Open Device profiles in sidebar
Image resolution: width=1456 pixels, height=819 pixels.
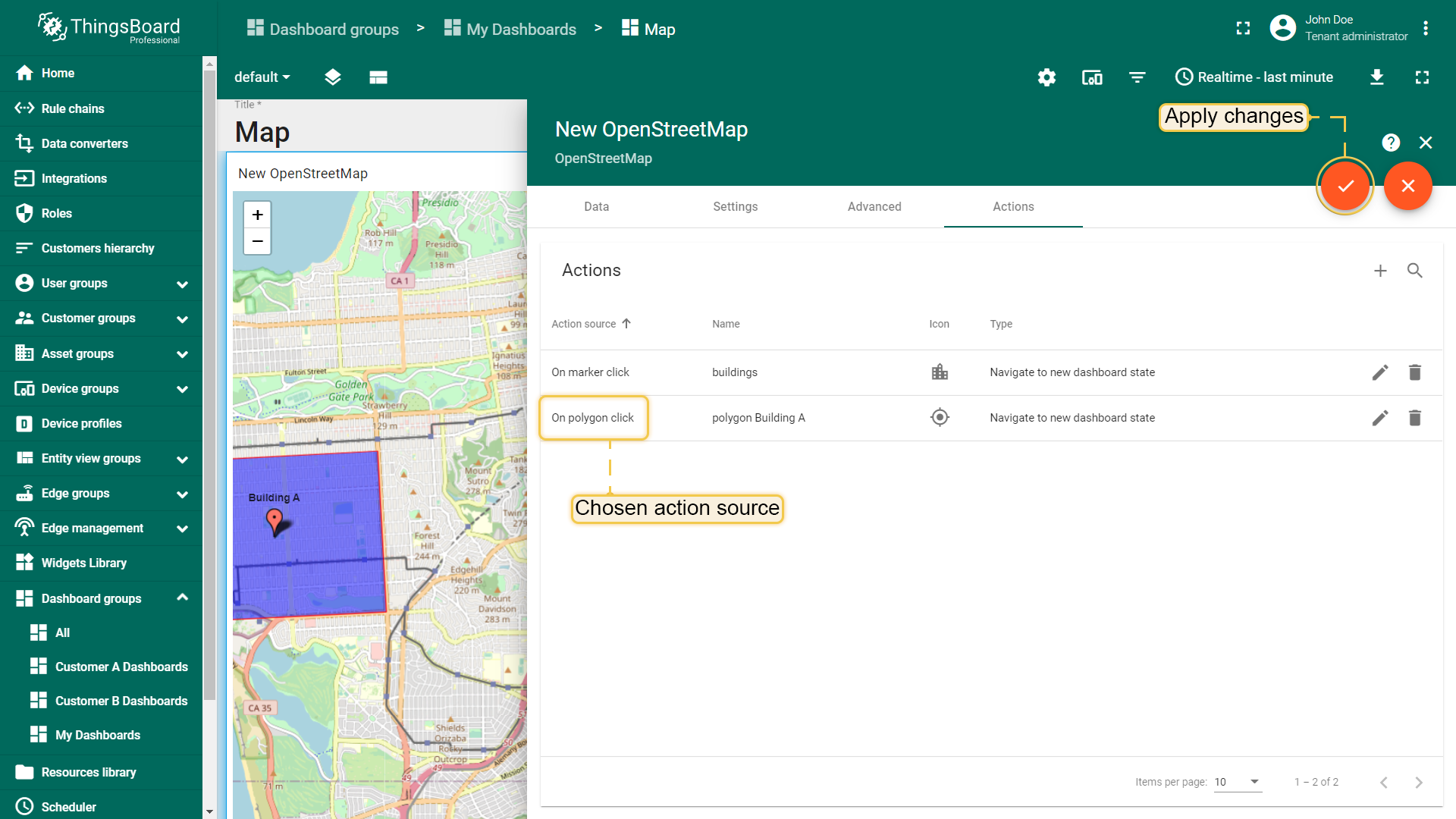(x=102, y=423)
